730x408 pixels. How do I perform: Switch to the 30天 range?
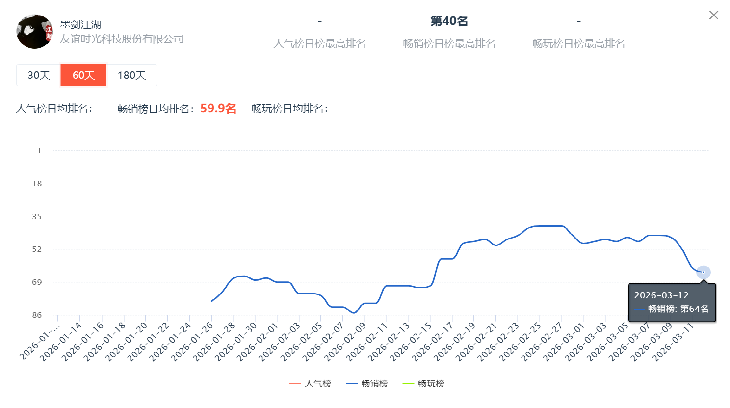(x=38, y=75)
